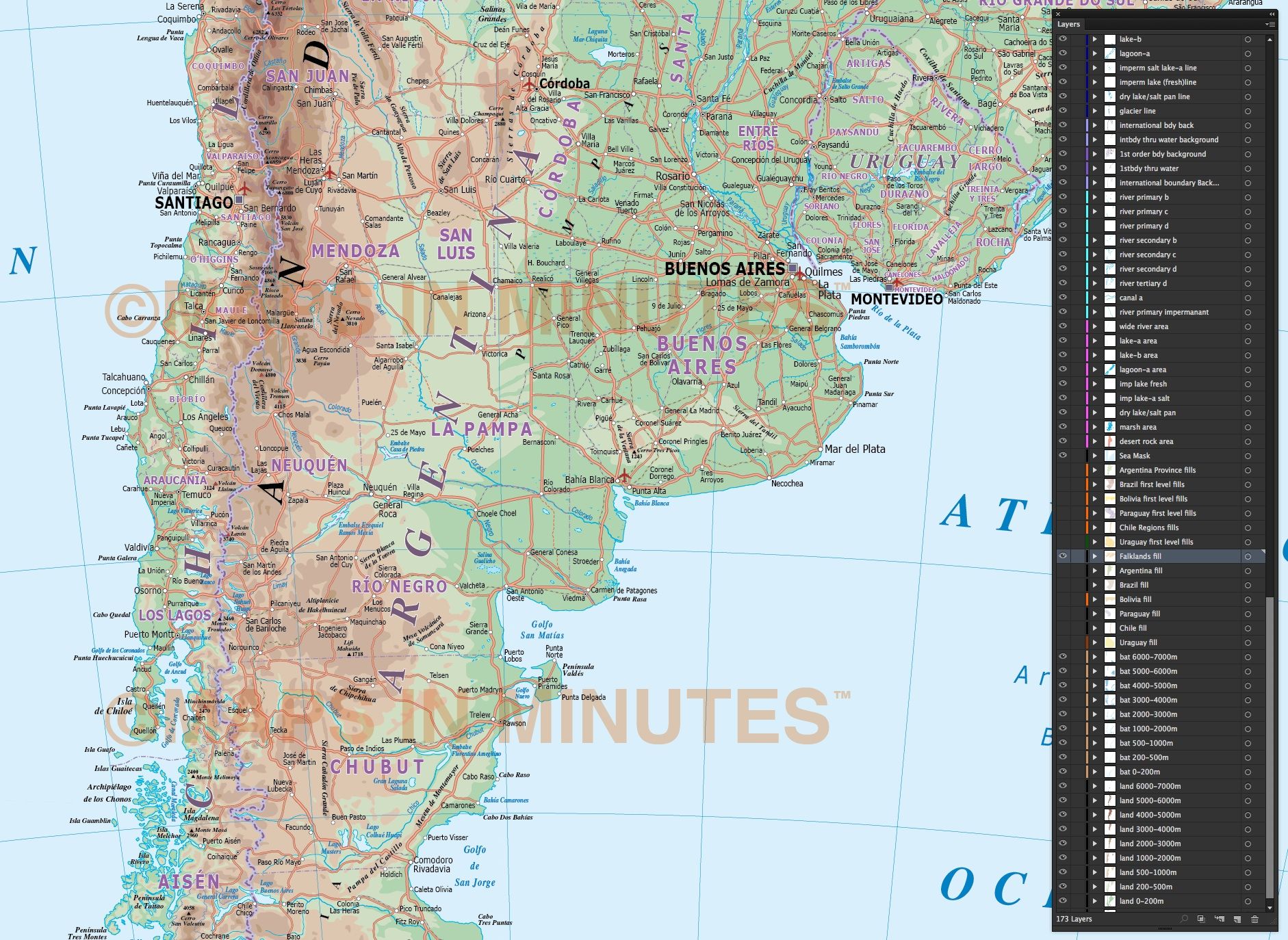This screenshot has width=1288, height=940.
Task: Hide the bat 6000-7000m layer
Action: click(x=1063, y=657)
